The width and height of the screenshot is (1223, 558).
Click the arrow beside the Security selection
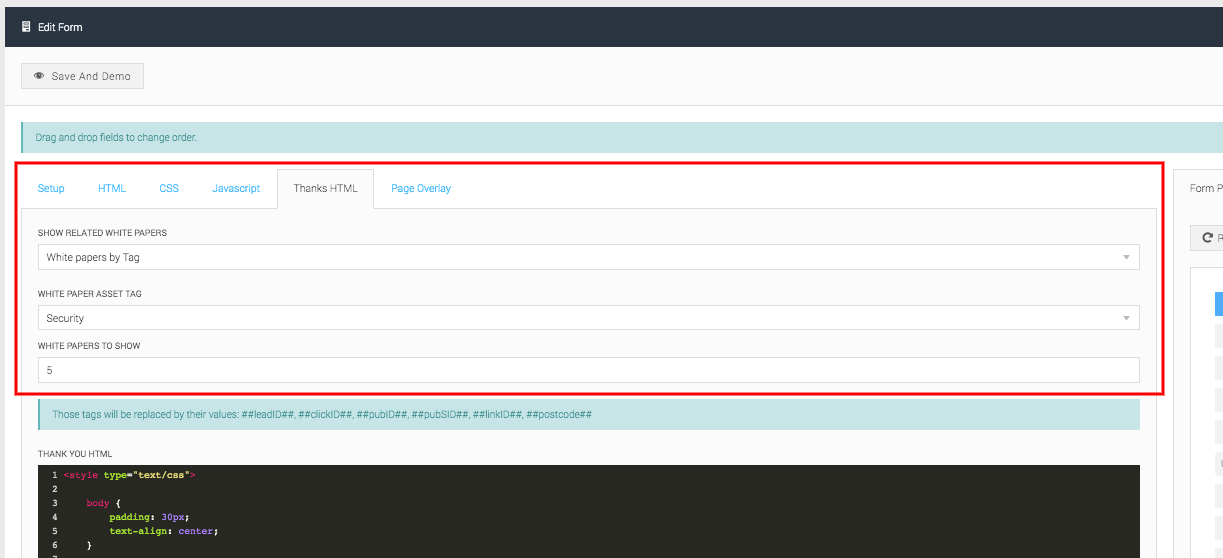[x=1126, y=318]
